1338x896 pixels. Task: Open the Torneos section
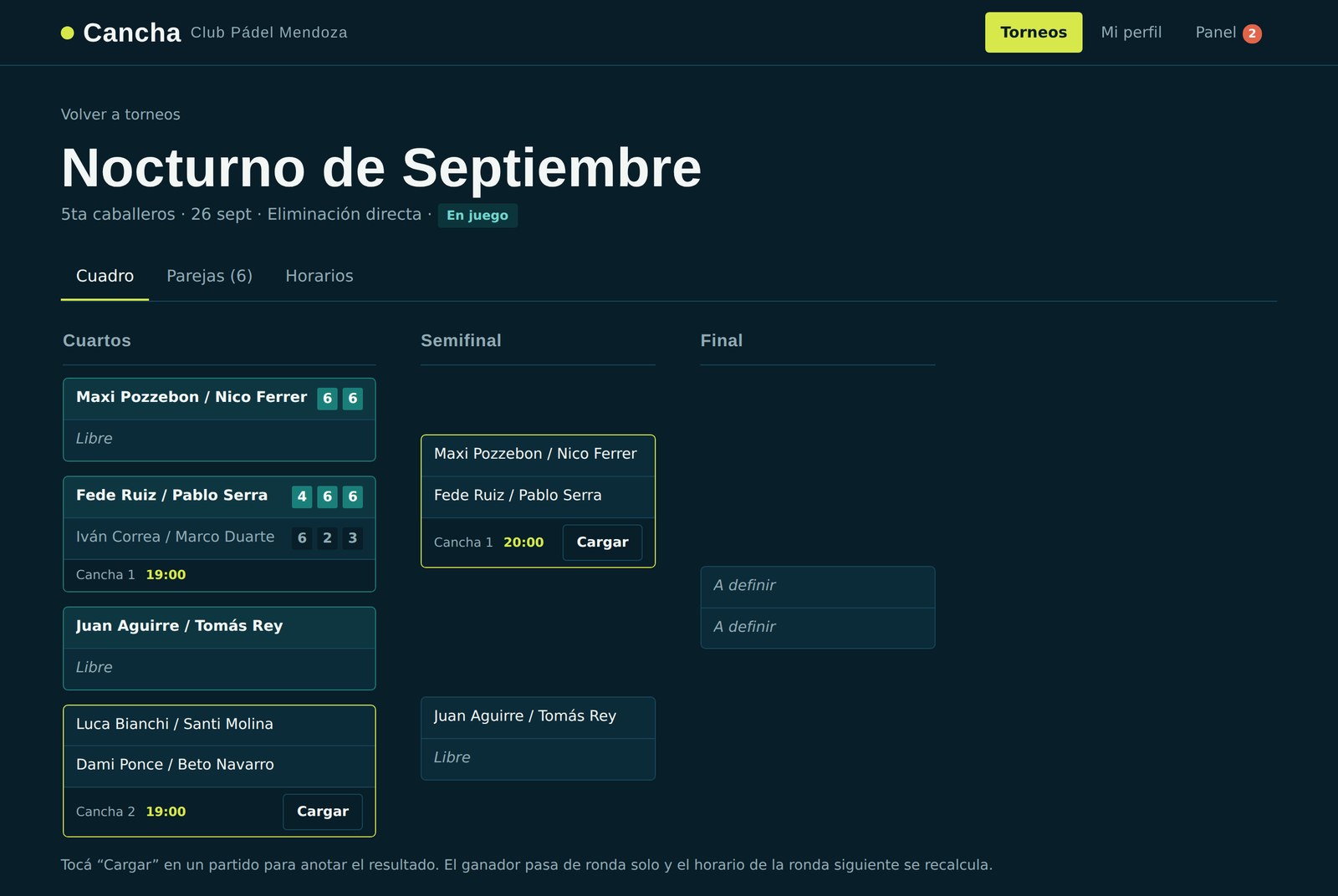pos(1034,33)
